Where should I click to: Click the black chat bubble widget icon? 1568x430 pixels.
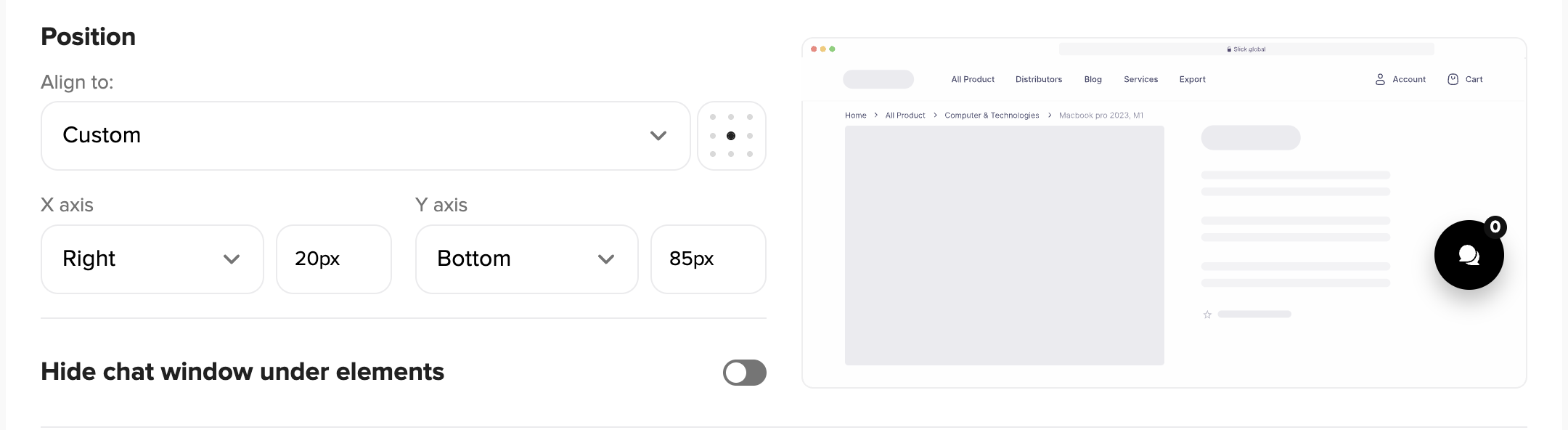(1469, 255)
